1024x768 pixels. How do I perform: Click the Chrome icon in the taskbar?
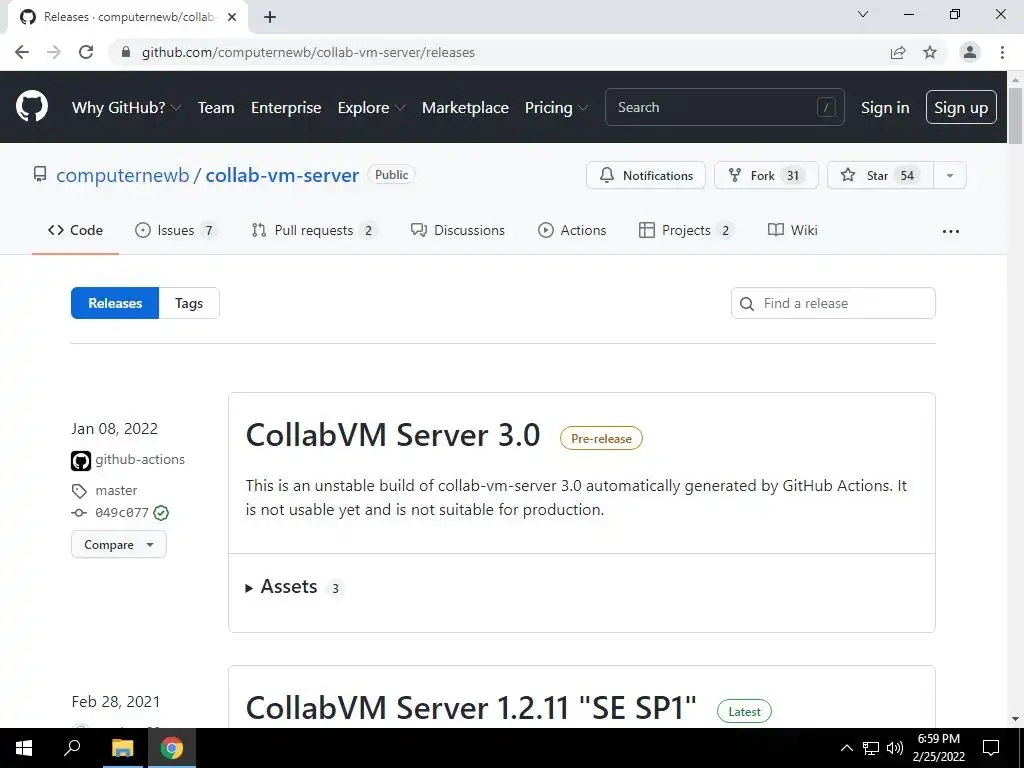click(x=172, y=748)
